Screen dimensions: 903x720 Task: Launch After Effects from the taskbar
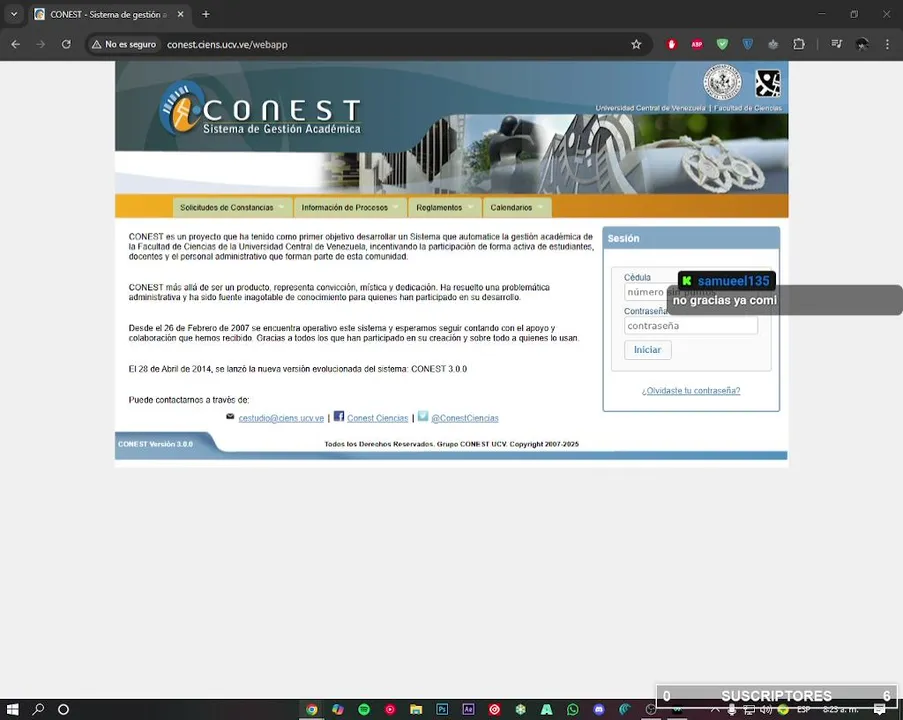pos(468,709)
